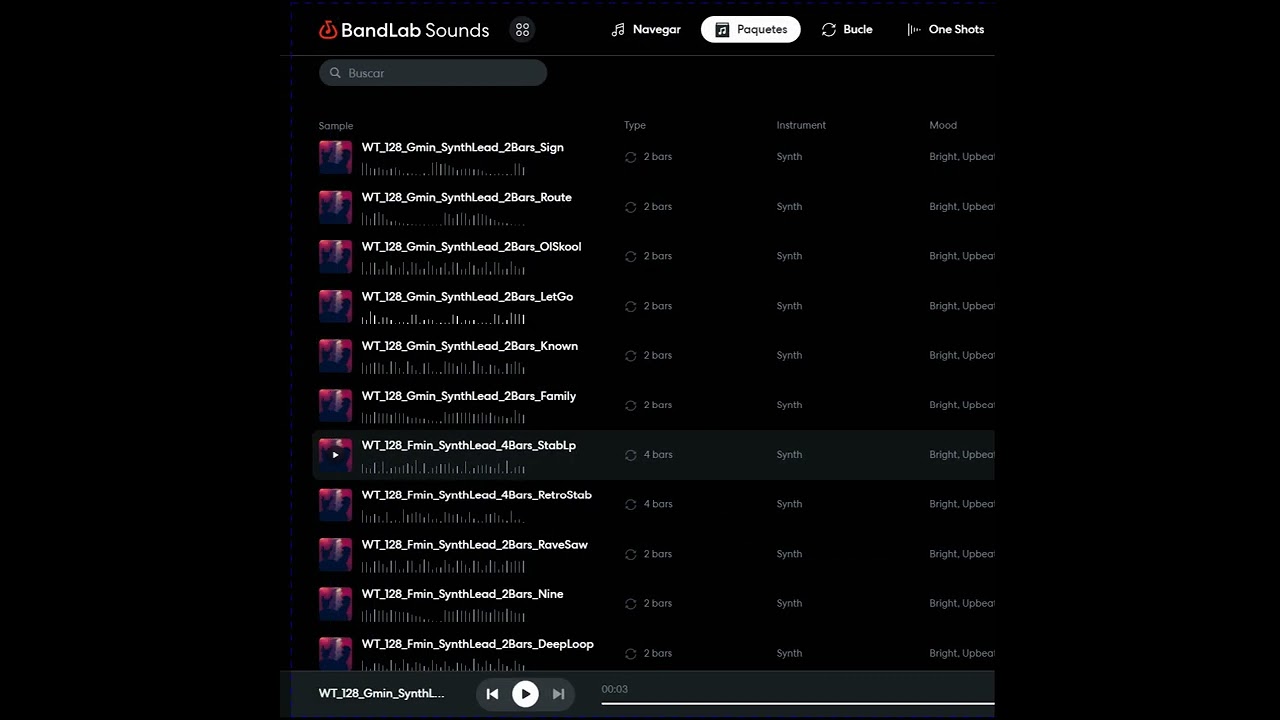This screenshot has width=1280, height=720.
Task: Select WT_128_Fmin_SynthLead_4Bars_StabLp name
Action: coord(468,445)
